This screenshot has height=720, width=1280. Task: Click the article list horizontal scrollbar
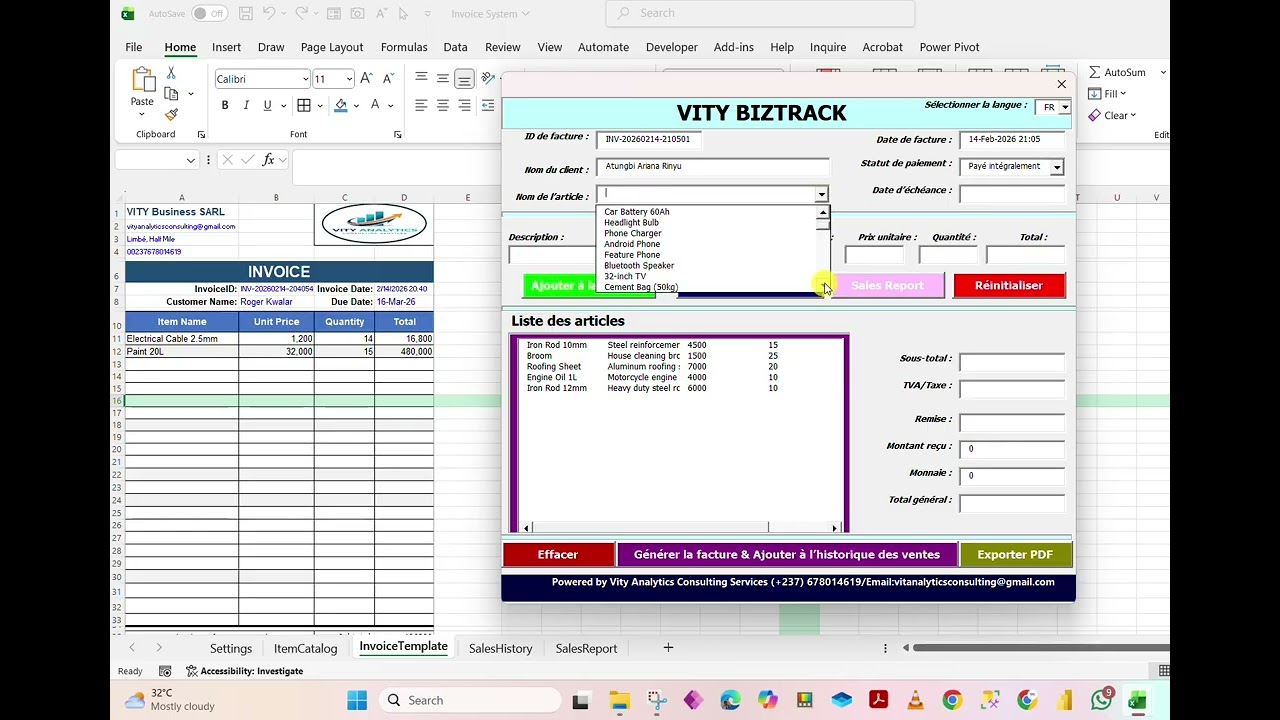680,527
